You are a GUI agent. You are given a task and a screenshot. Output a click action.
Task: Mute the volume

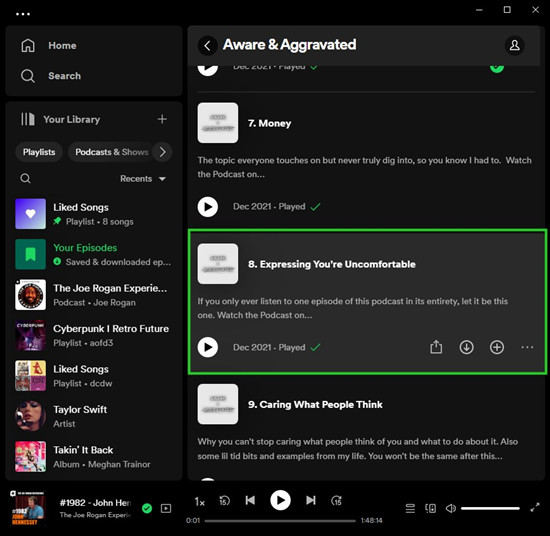coord(451,508)
